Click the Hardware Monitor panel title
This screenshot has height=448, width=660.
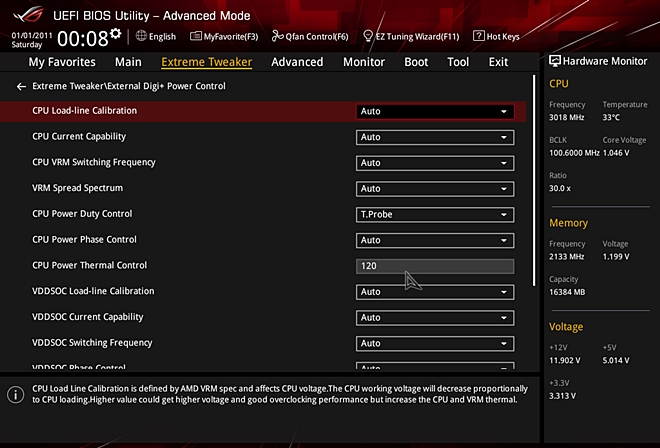605,61
